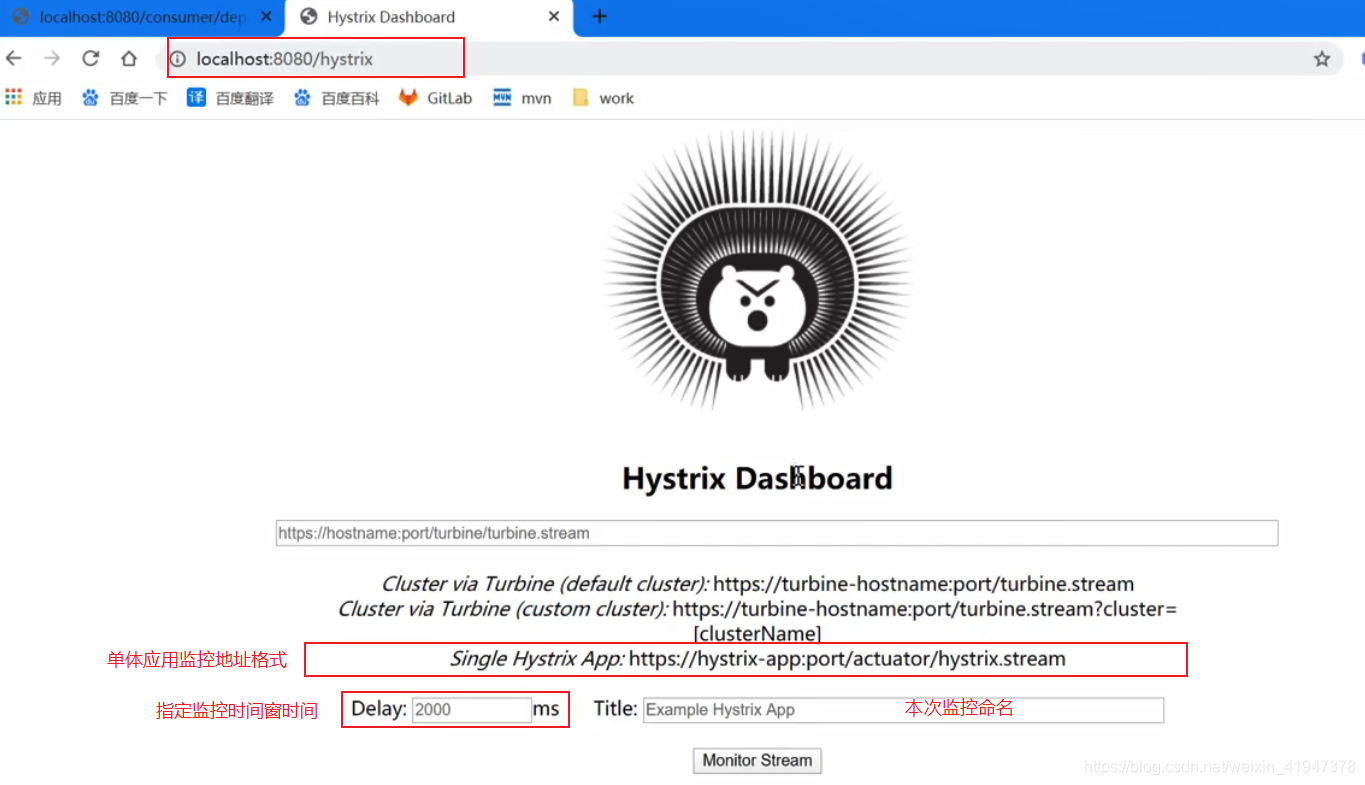Screen dimensions: 1365x785
Task: Click the 'Cluster via Turbine (custom cluster):' text
Action: coord(503,609)
